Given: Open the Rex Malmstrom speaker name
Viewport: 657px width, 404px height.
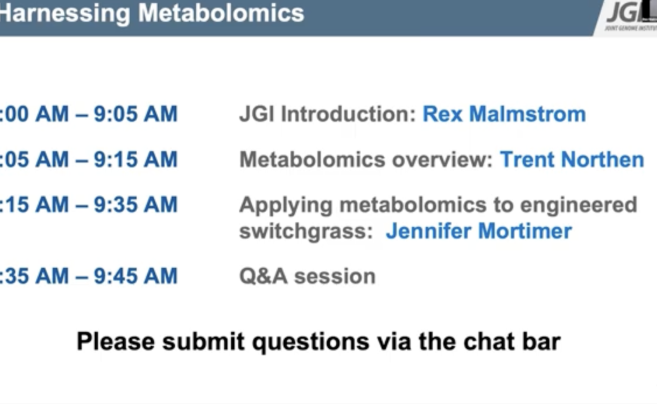Looking at the screenshot, I should pos(504,114).
